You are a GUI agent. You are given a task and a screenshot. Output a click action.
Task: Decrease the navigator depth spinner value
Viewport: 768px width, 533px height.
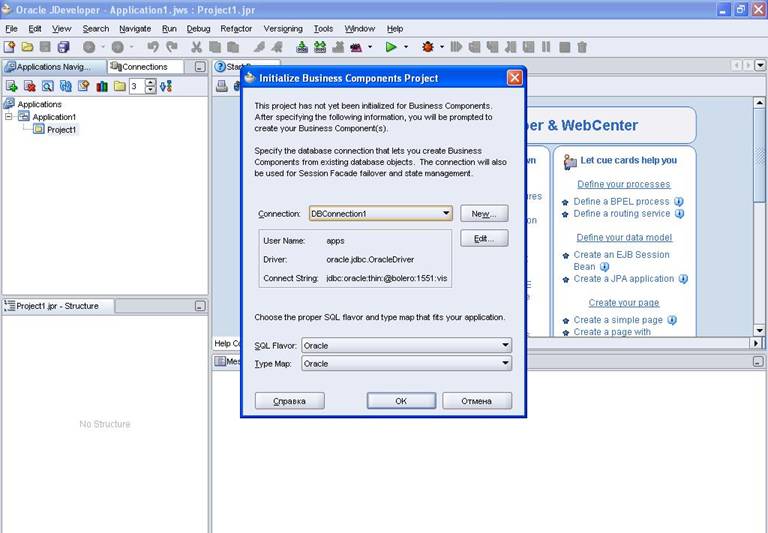[x=151, y=90]
